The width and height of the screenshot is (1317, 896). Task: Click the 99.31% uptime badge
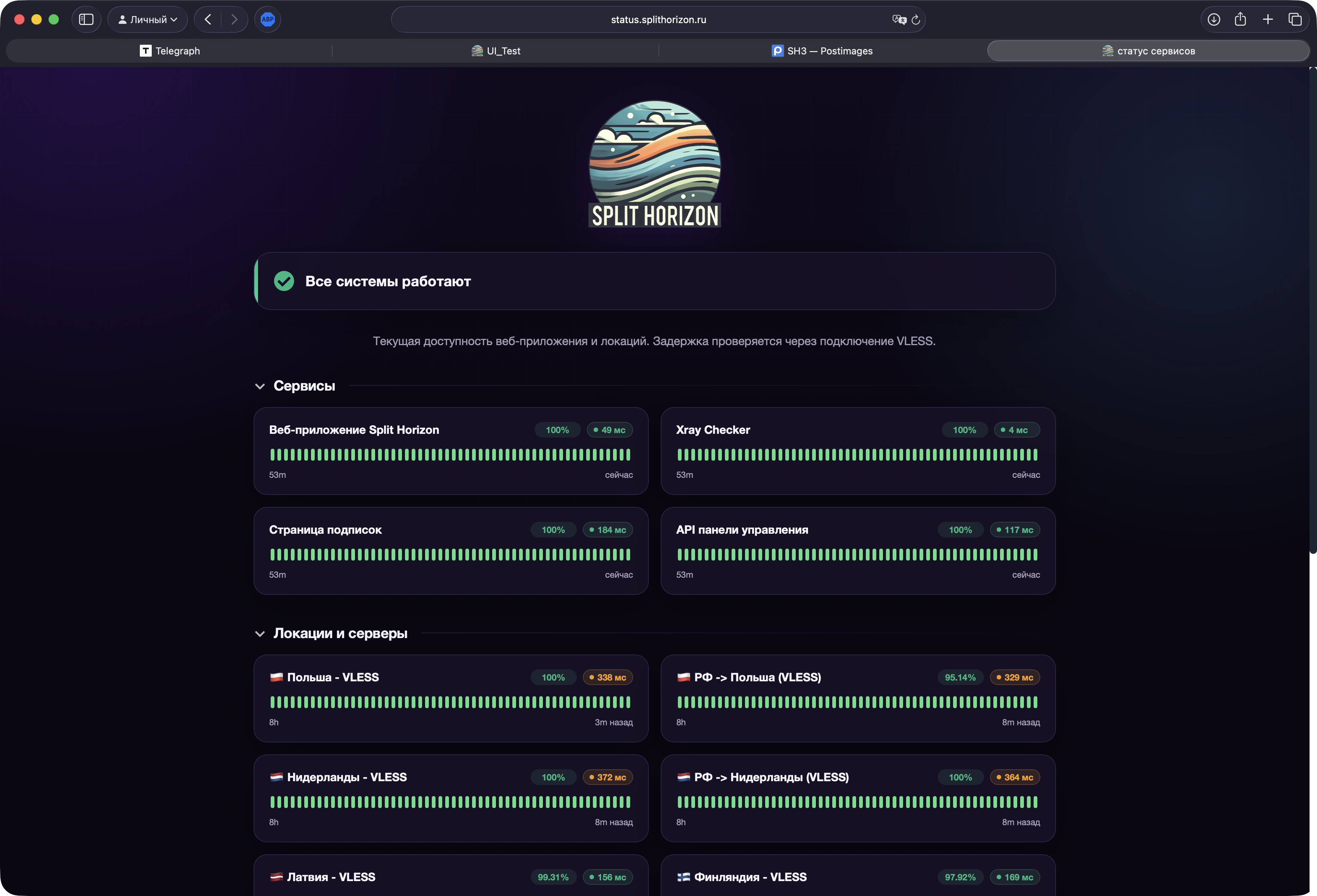[x=553, y=877]
